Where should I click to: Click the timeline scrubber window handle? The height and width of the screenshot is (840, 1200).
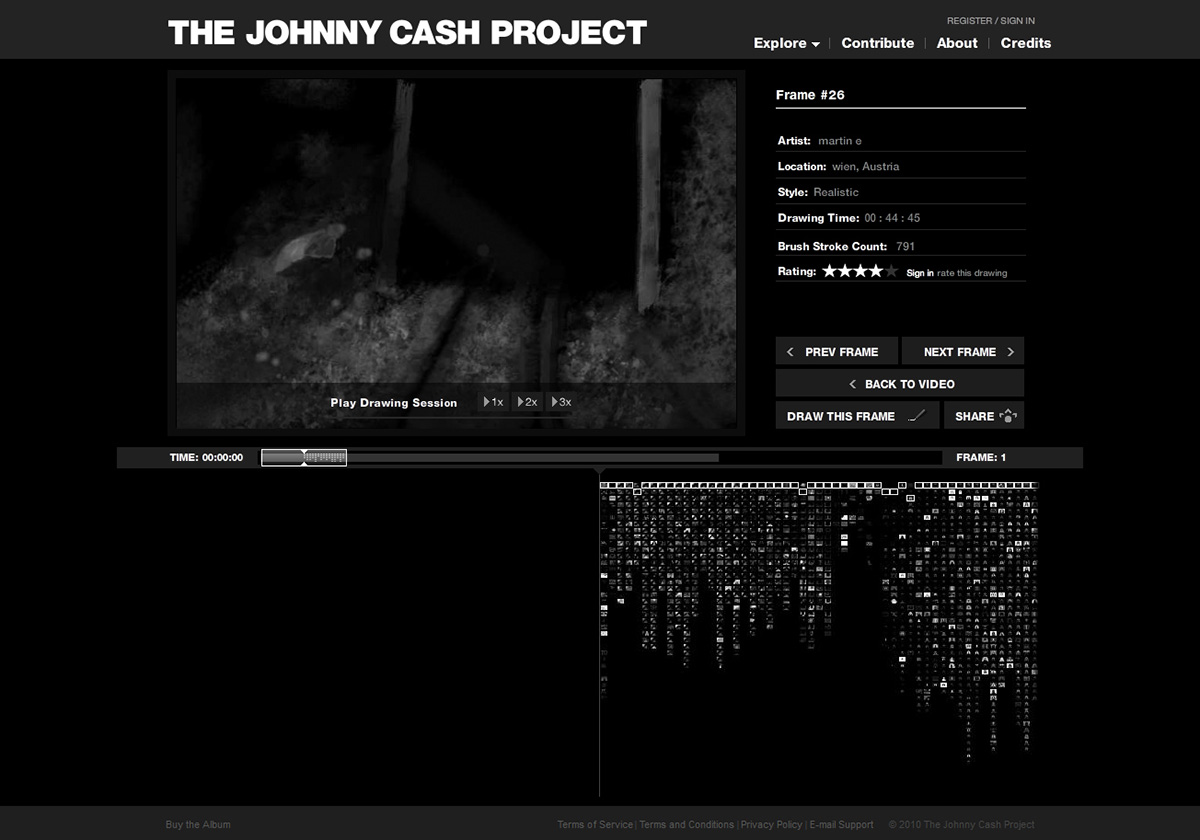tap(304, 457)
